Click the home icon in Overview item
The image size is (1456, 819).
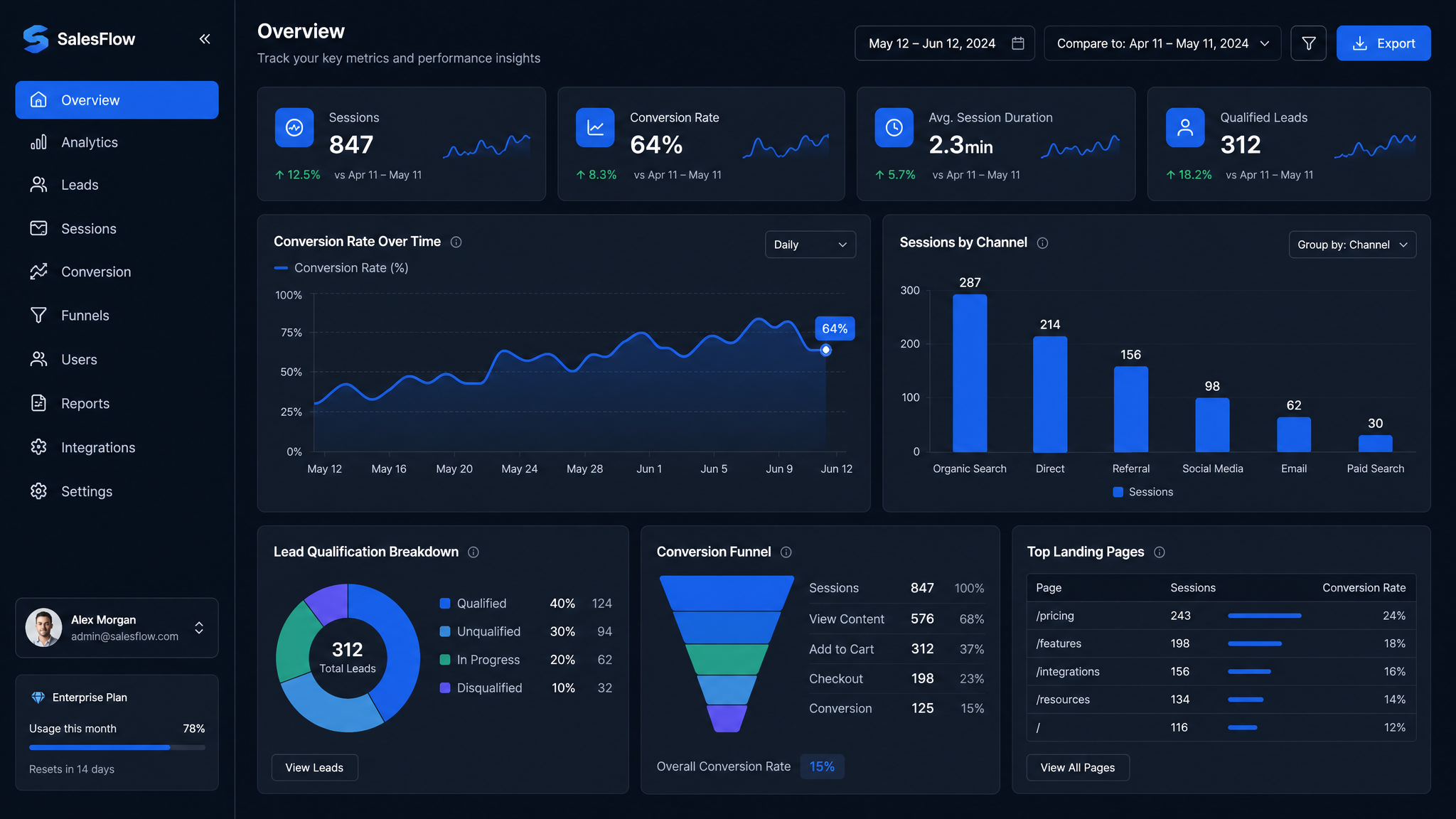coord(38,100)
